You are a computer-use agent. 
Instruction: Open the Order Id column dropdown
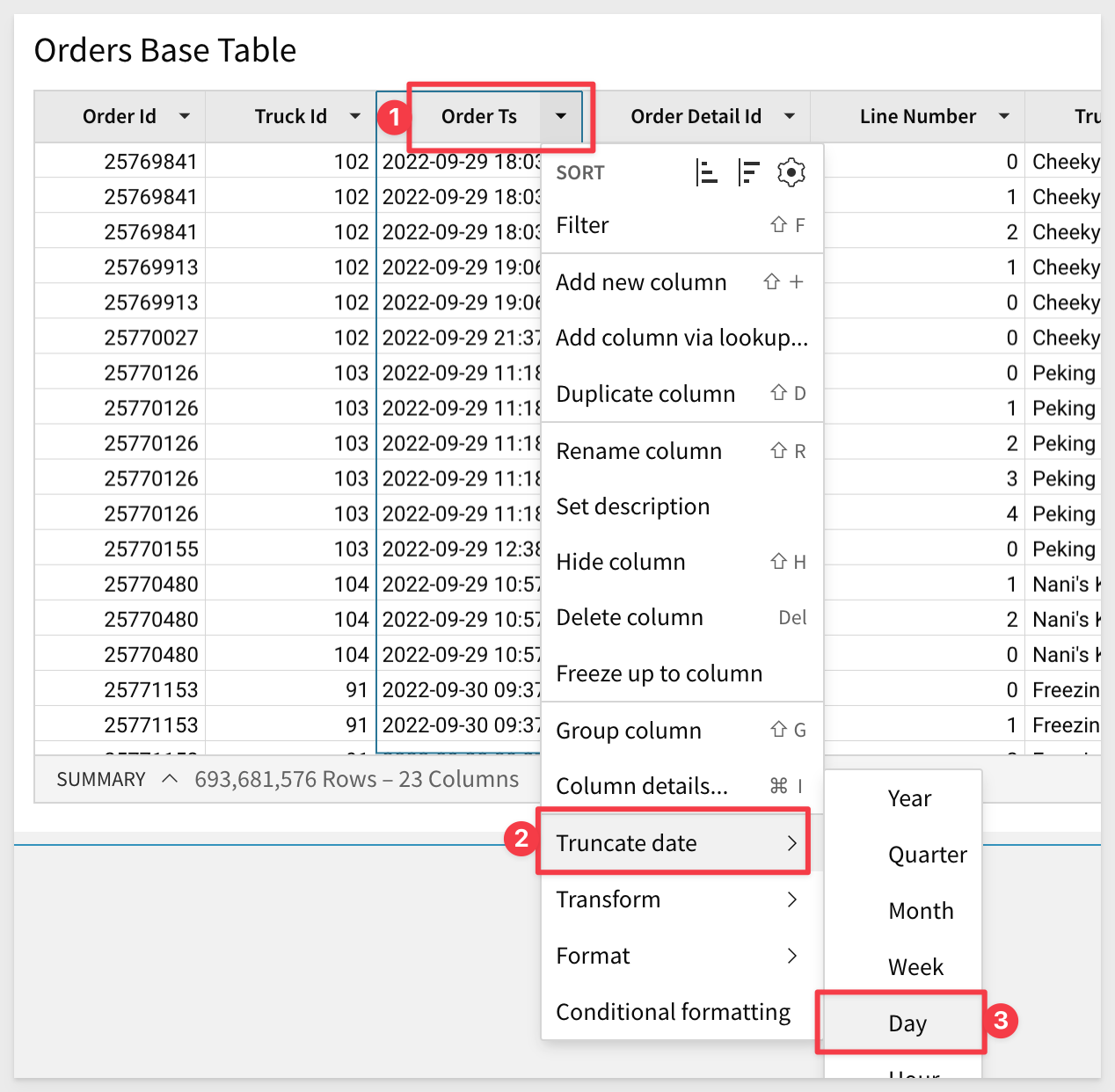pyautogui.click(x=185, y=117)
